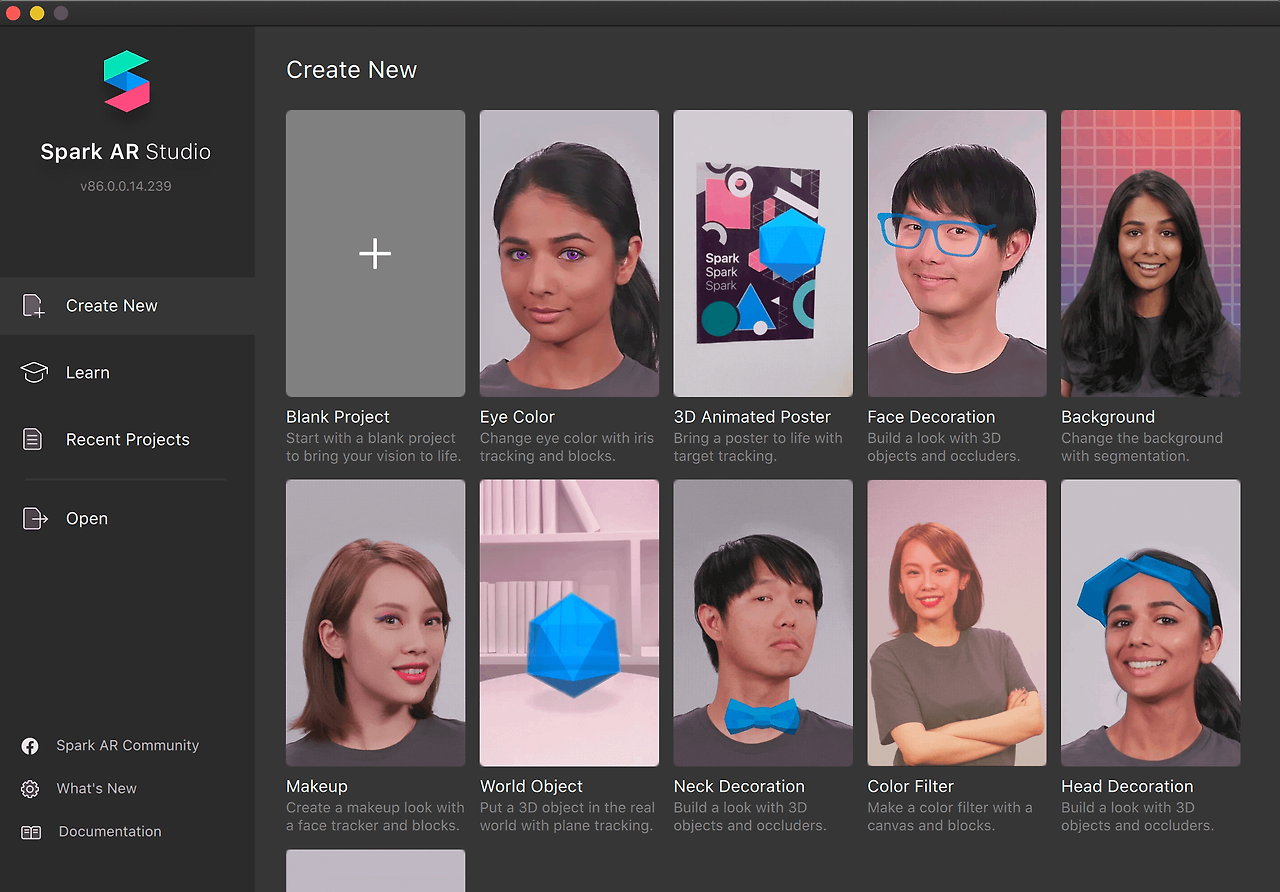This screenshot has width=1280, height=892.
Task: Click the Recent Projects document icon
Action: pyautogui.click(x=33, y=439)
